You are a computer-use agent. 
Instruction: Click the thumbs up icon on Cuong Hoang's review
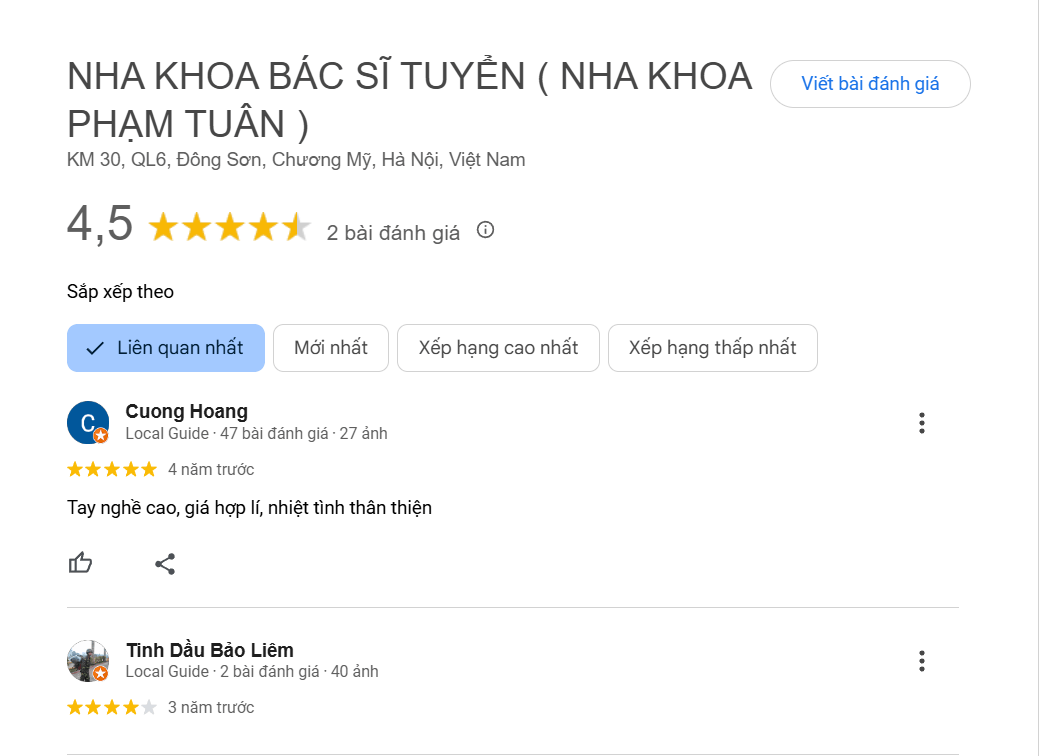click(80, 563)
